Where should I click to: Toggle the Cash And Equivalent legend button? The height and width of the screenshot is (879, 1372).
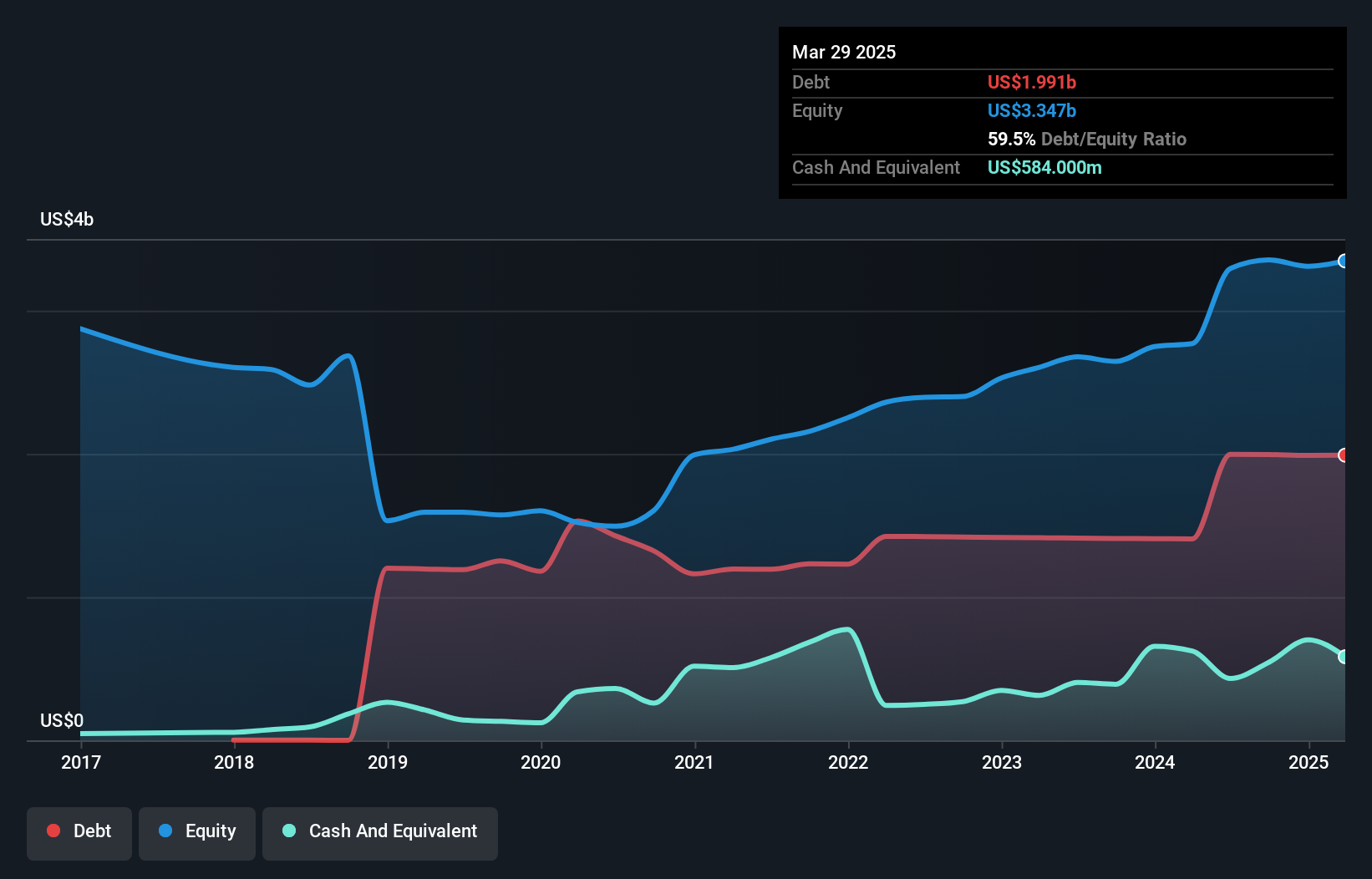(x=380, y=833)
